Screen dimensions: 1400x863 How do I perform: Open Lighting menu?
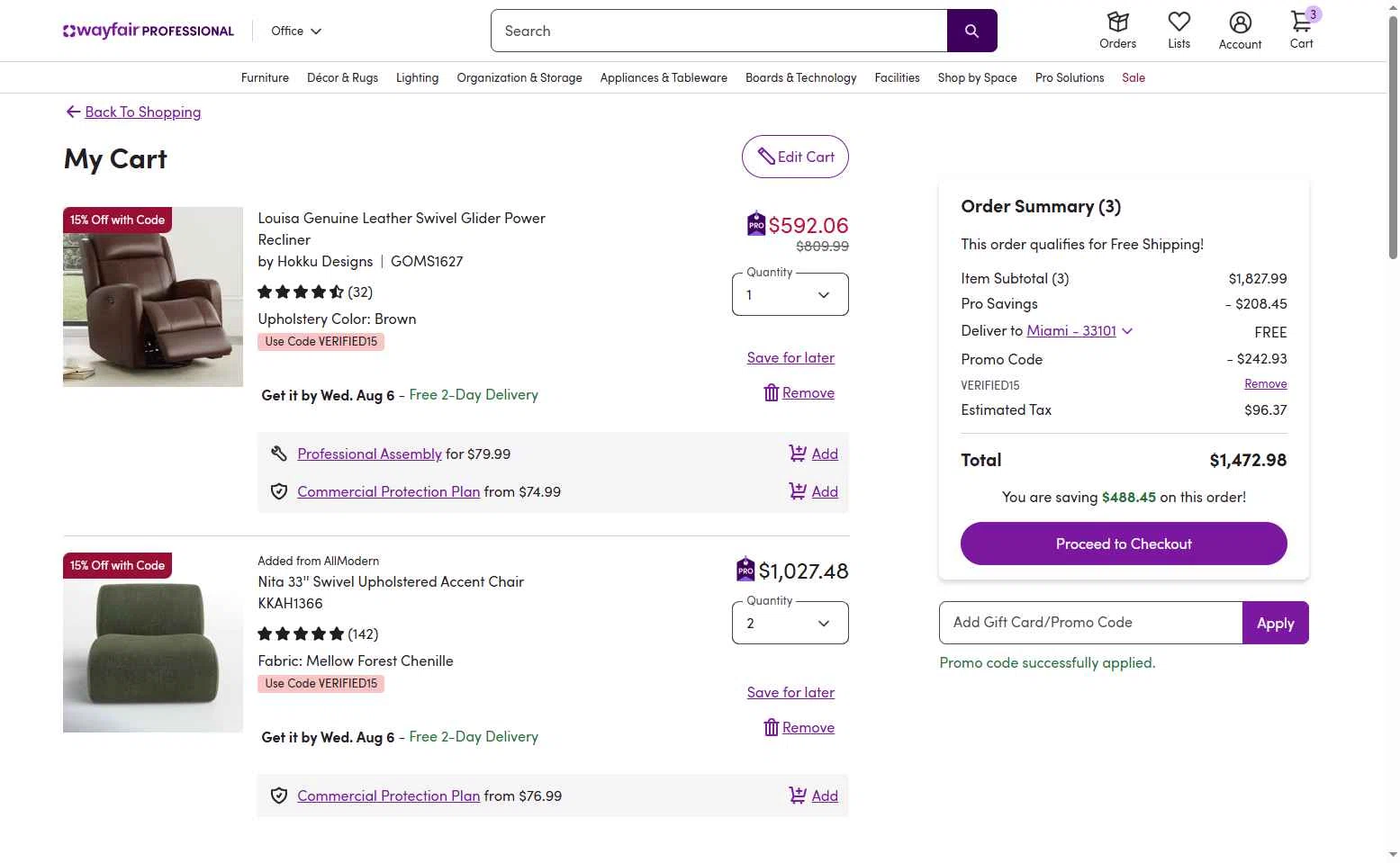coord(417,77)
